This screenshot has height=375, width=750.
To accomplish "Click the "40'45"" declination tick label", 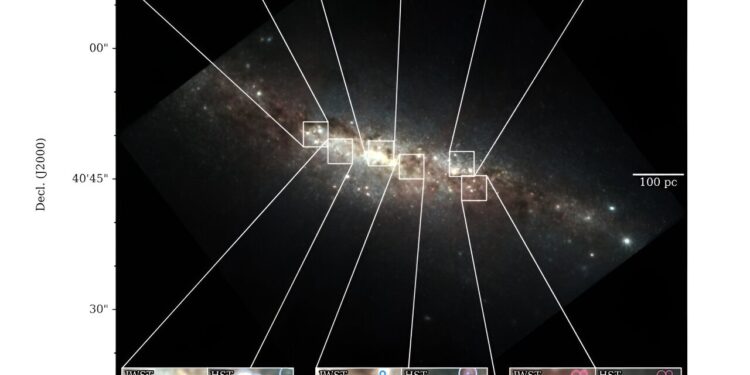I will click(x=90, y=178).
